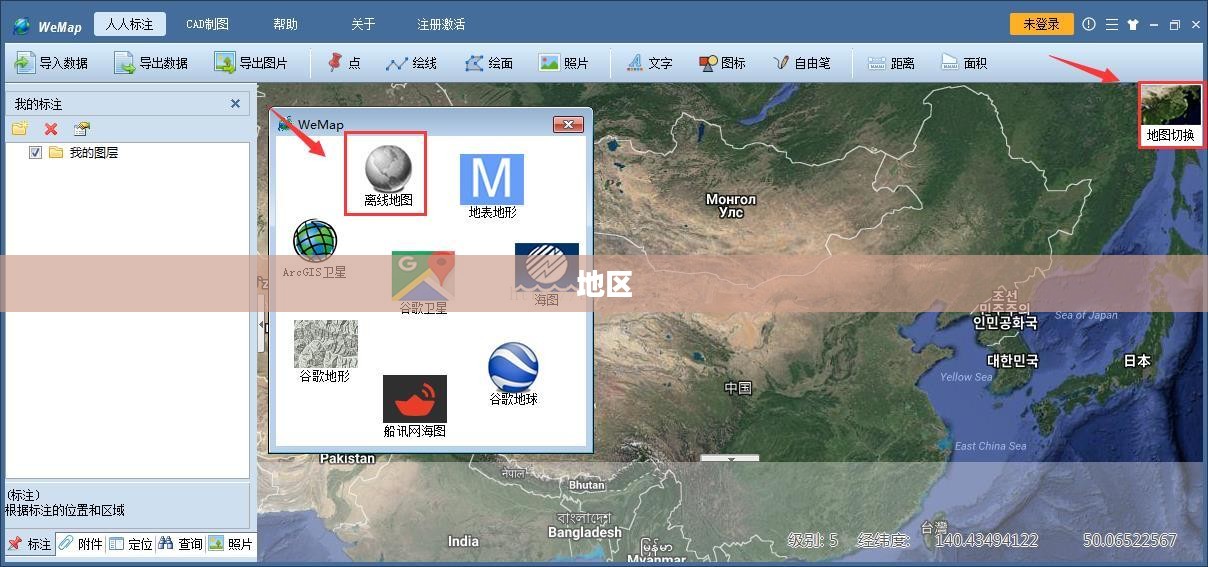Switch to the 附件 bottom tab
The width and height of the screenshot is (1208, 567).
point(80,544)
